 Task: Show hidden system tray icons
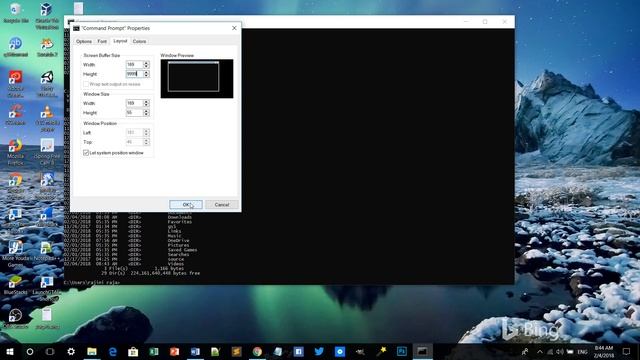click(540, 352)
